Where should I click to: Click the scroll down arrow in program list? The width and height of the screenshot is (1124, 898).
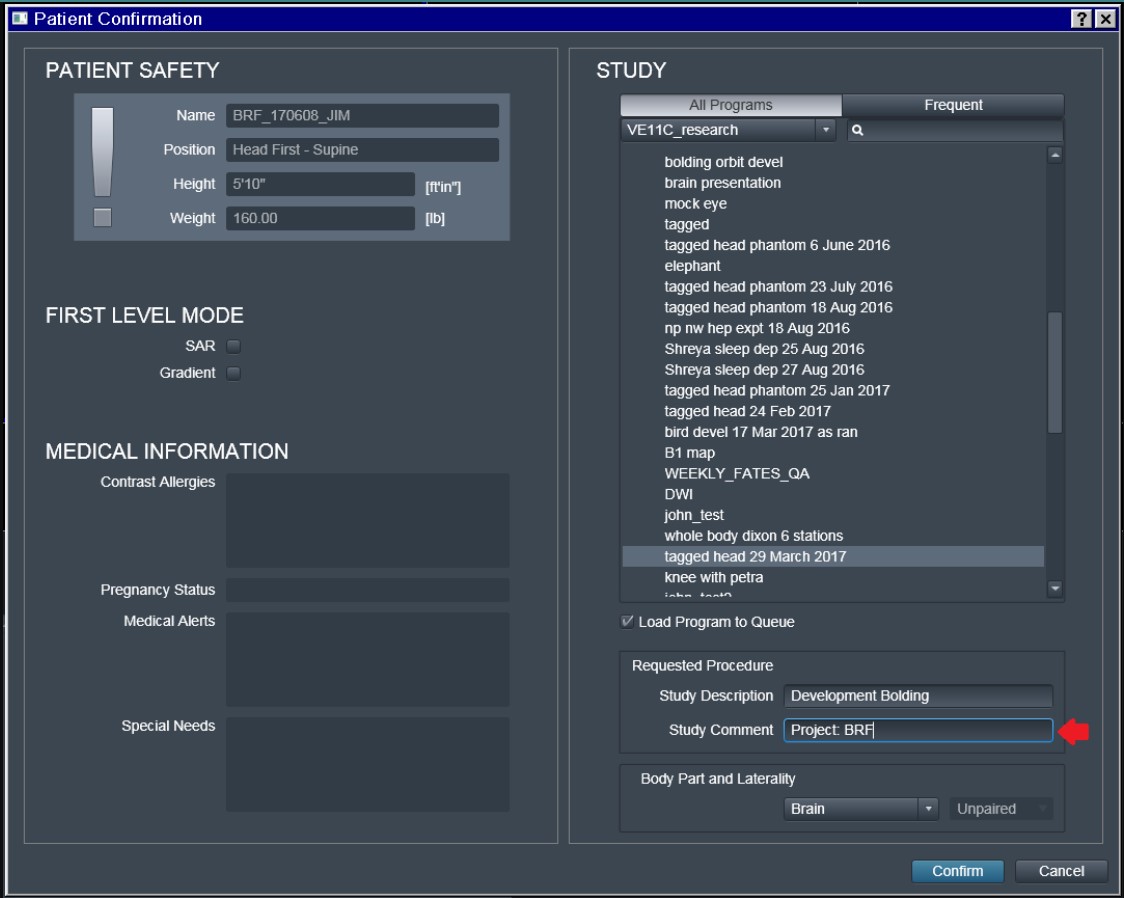[x=1055, y=589]
